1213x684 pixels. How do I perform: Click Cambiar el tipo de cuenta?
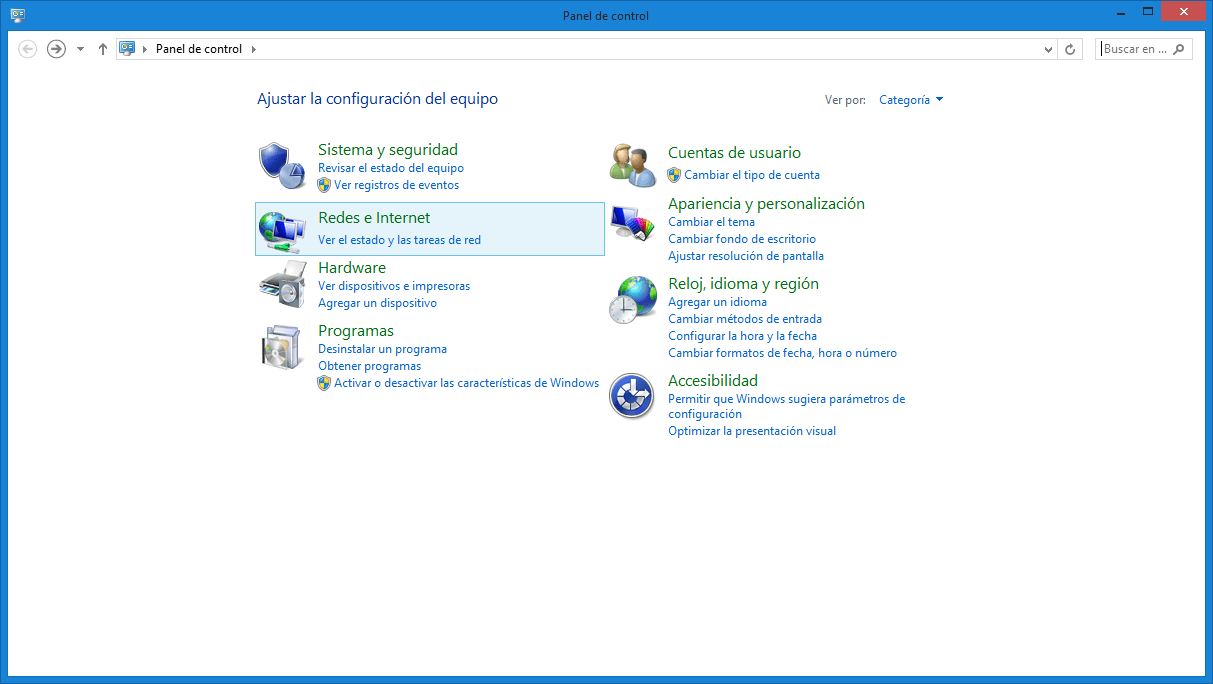pos(752,175)
